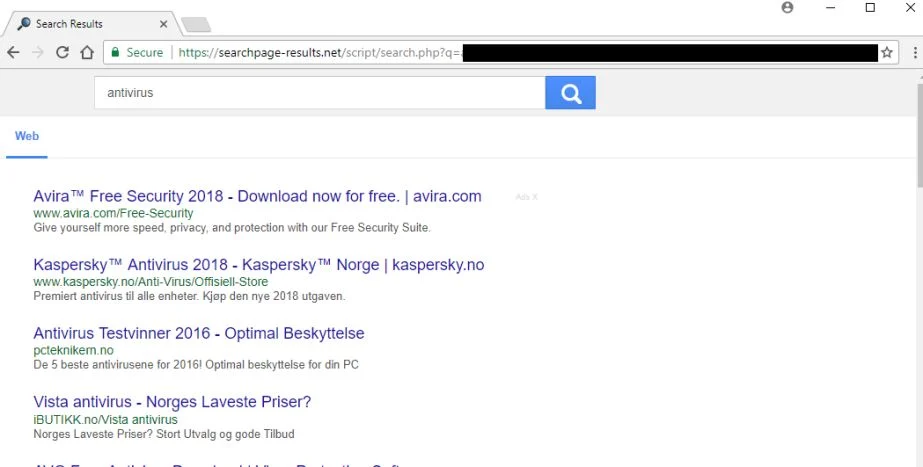
Task: Open the Kaspersky Antivirus 2018 result
Action: coord(258,265)
